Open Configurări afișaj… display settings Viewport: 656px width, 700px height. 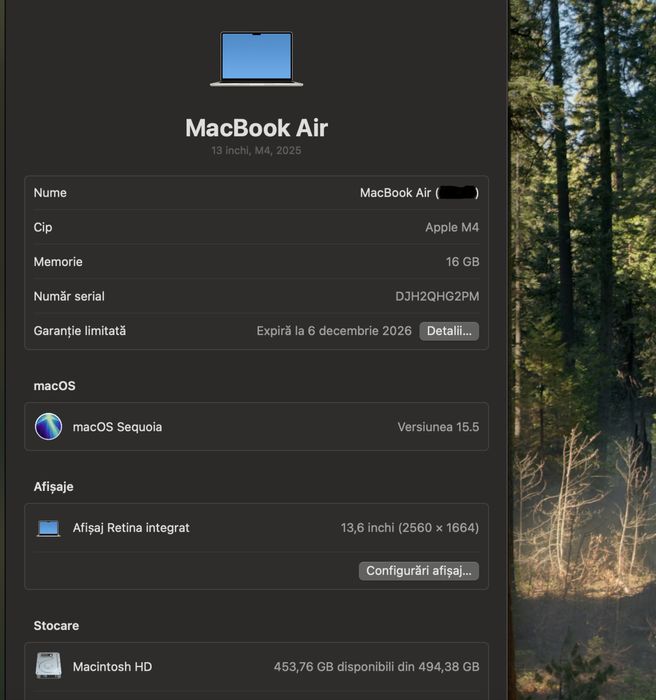point(419,571)
